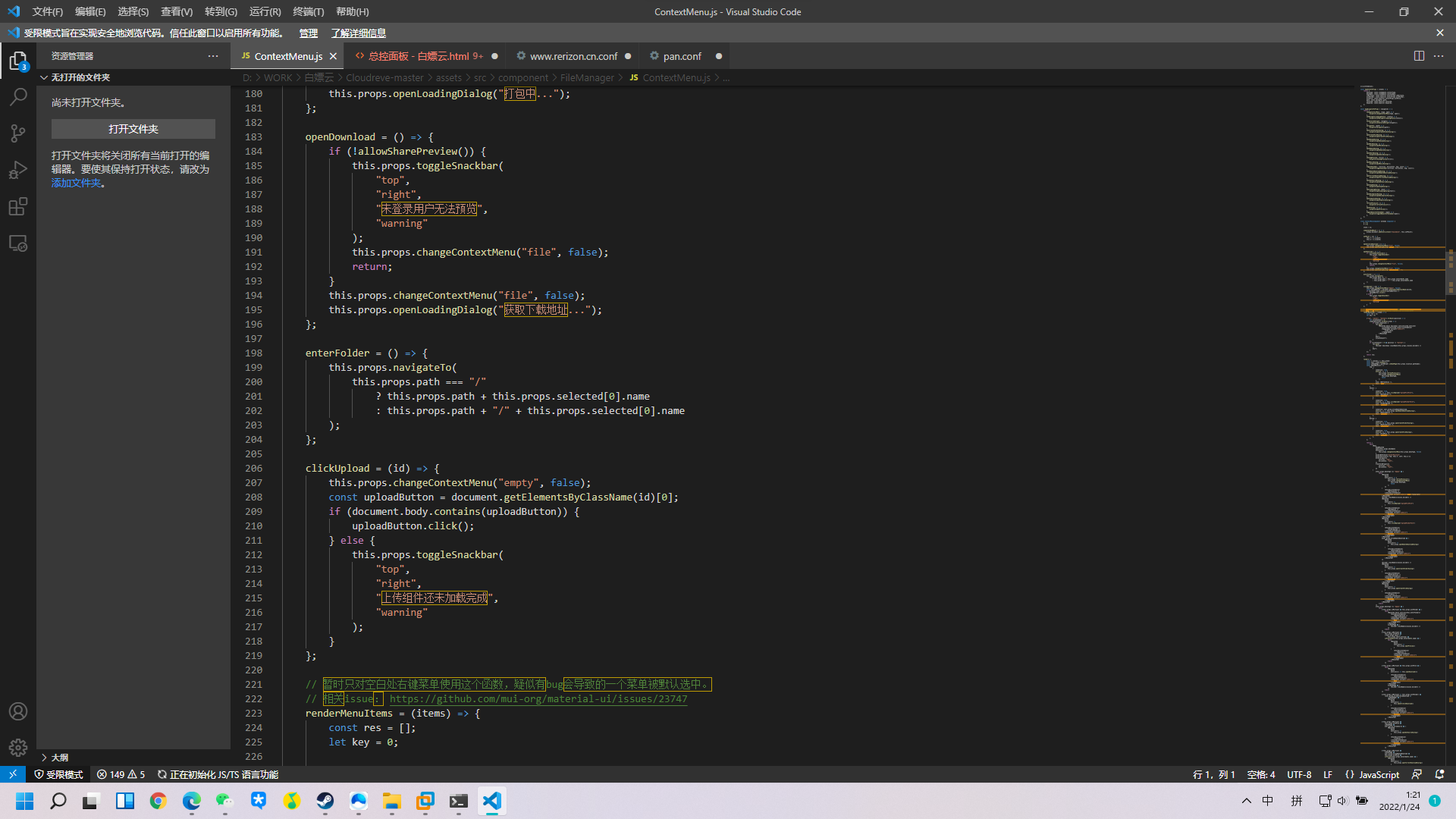
Task: Open Source Control view icon
Action: point(18,133)
